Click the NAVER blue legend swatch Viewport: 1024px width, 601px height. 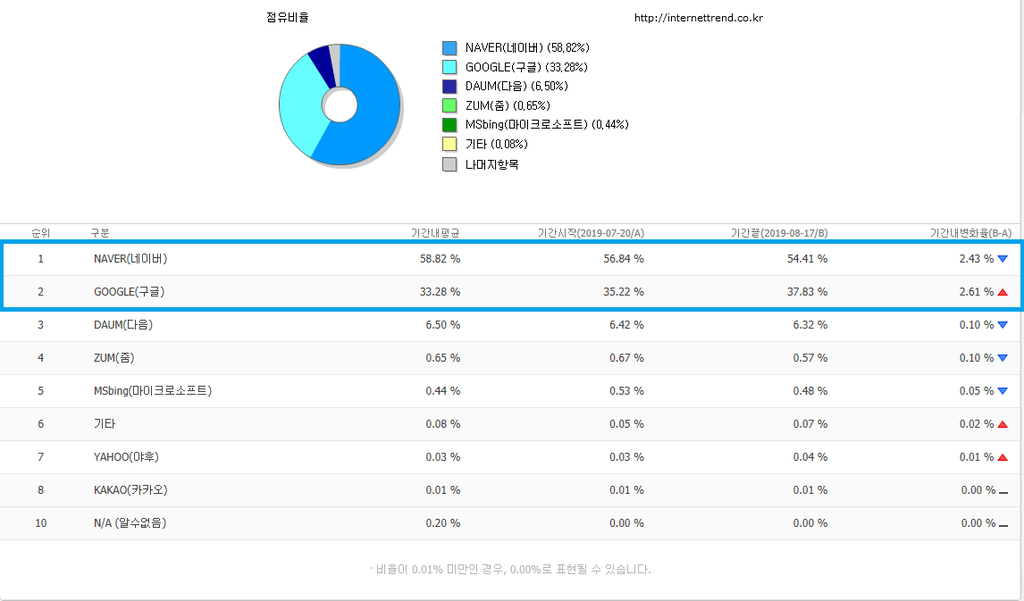click(x=449, y=48)
